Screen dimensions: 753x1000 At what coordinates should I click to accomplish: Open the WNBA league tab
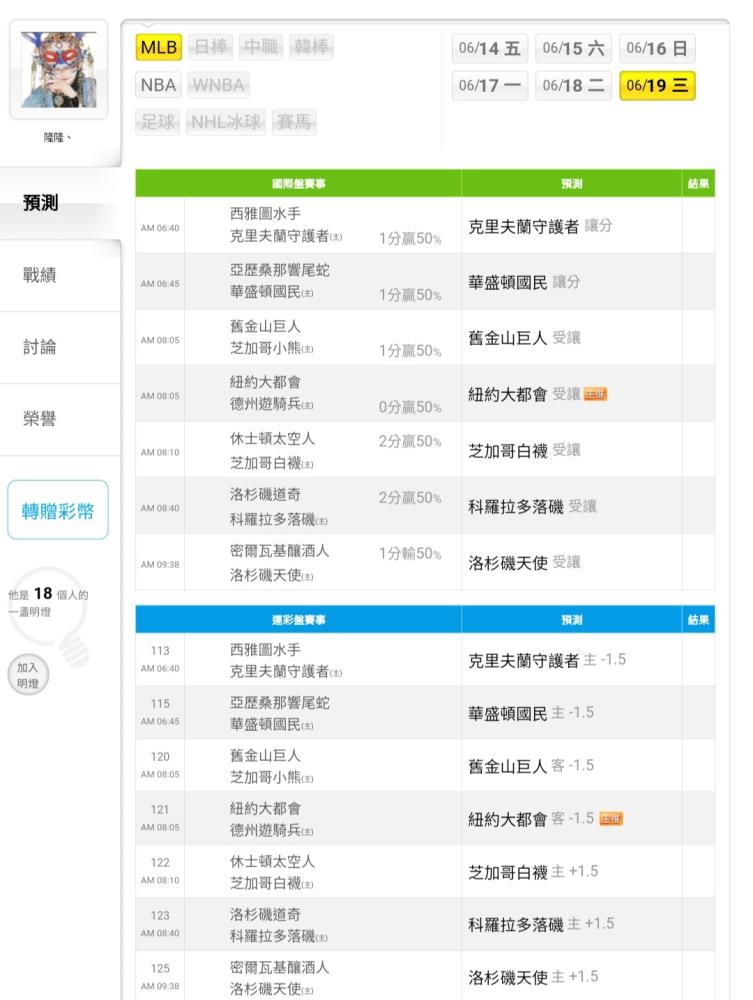[219, 85]
